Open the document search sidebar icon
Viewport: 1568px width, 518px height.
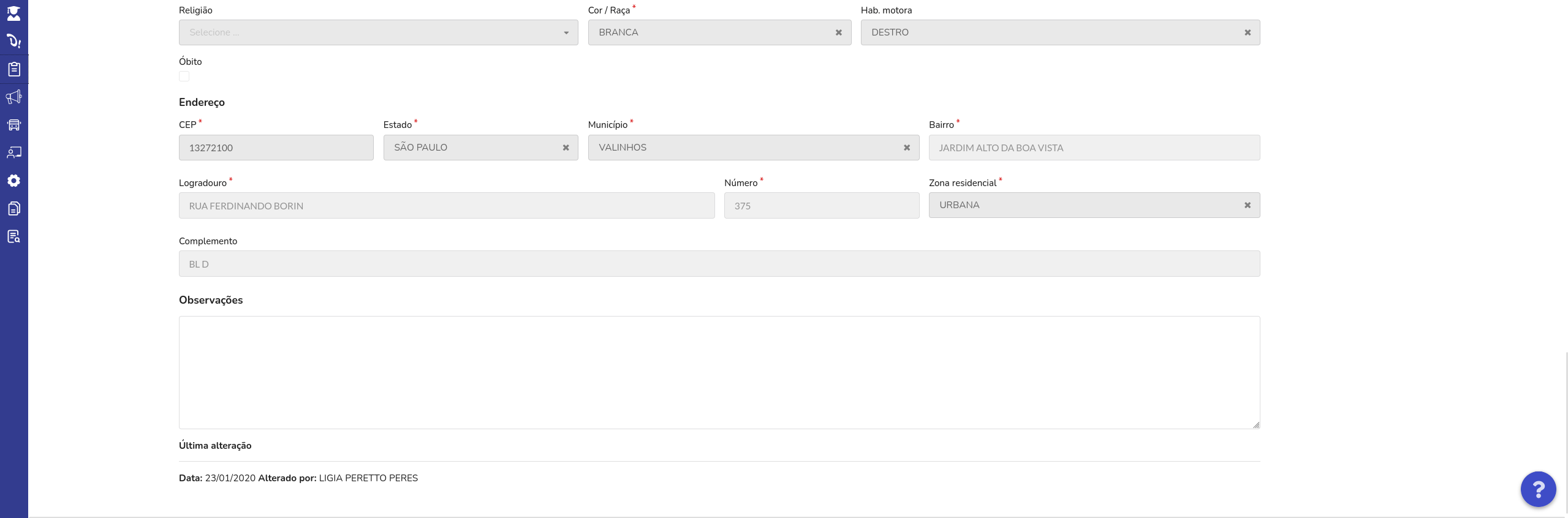(x=13, y=236)
